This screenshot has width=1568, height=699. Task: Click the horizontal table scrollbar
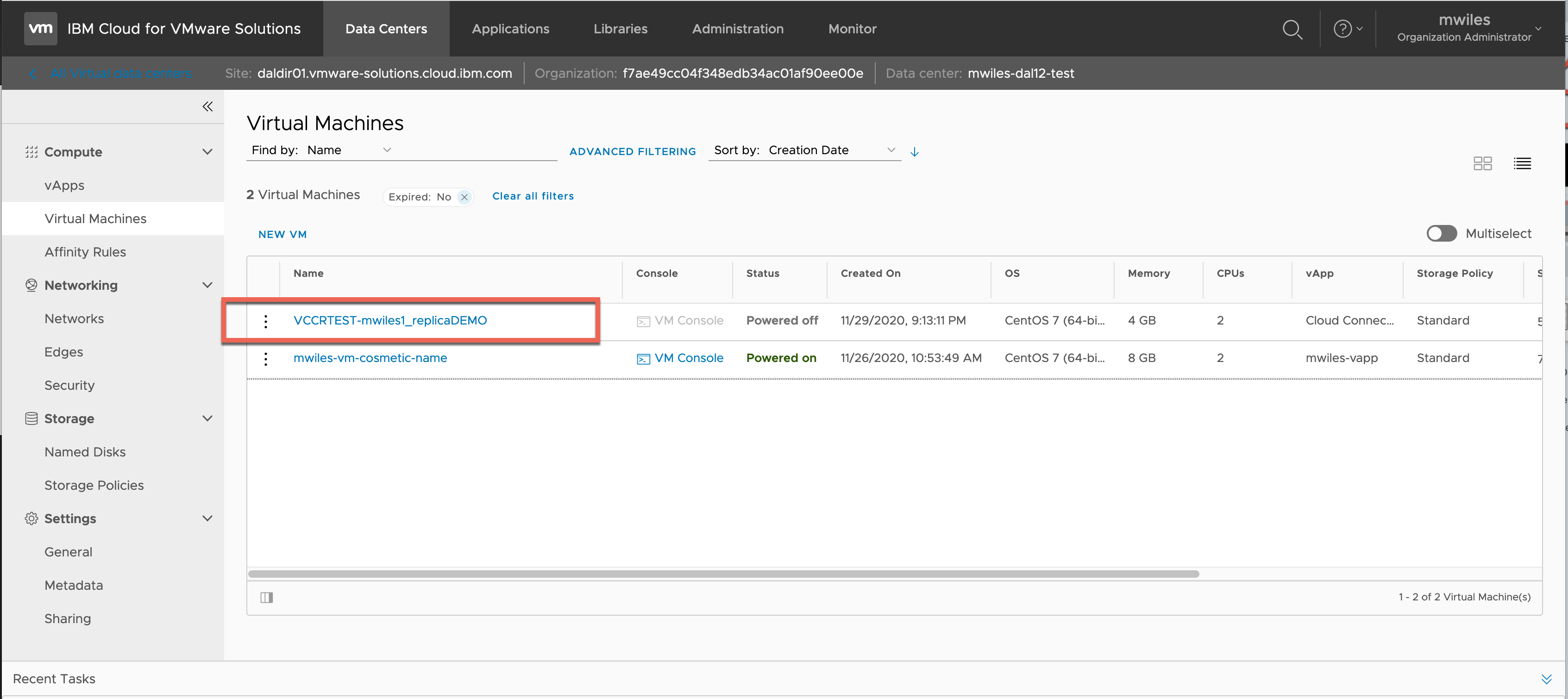click(723, 574)
